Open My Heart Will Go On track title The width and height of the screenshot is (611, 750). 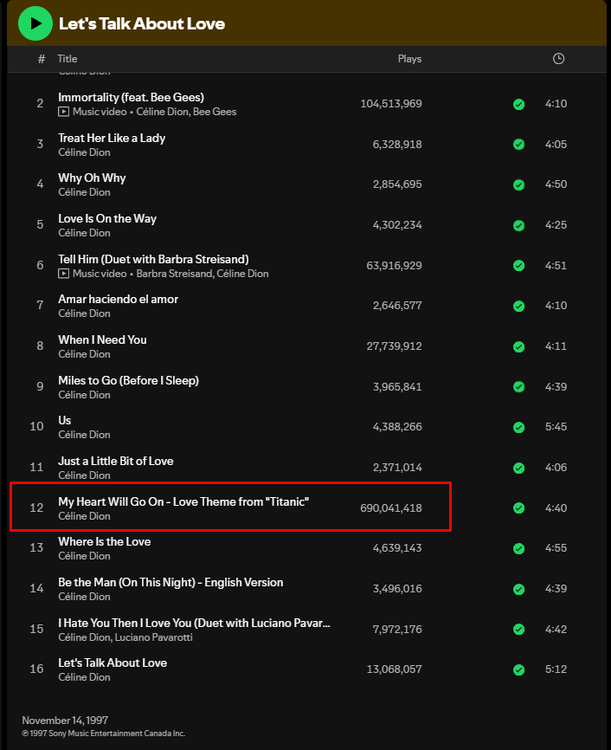point(183,501)
